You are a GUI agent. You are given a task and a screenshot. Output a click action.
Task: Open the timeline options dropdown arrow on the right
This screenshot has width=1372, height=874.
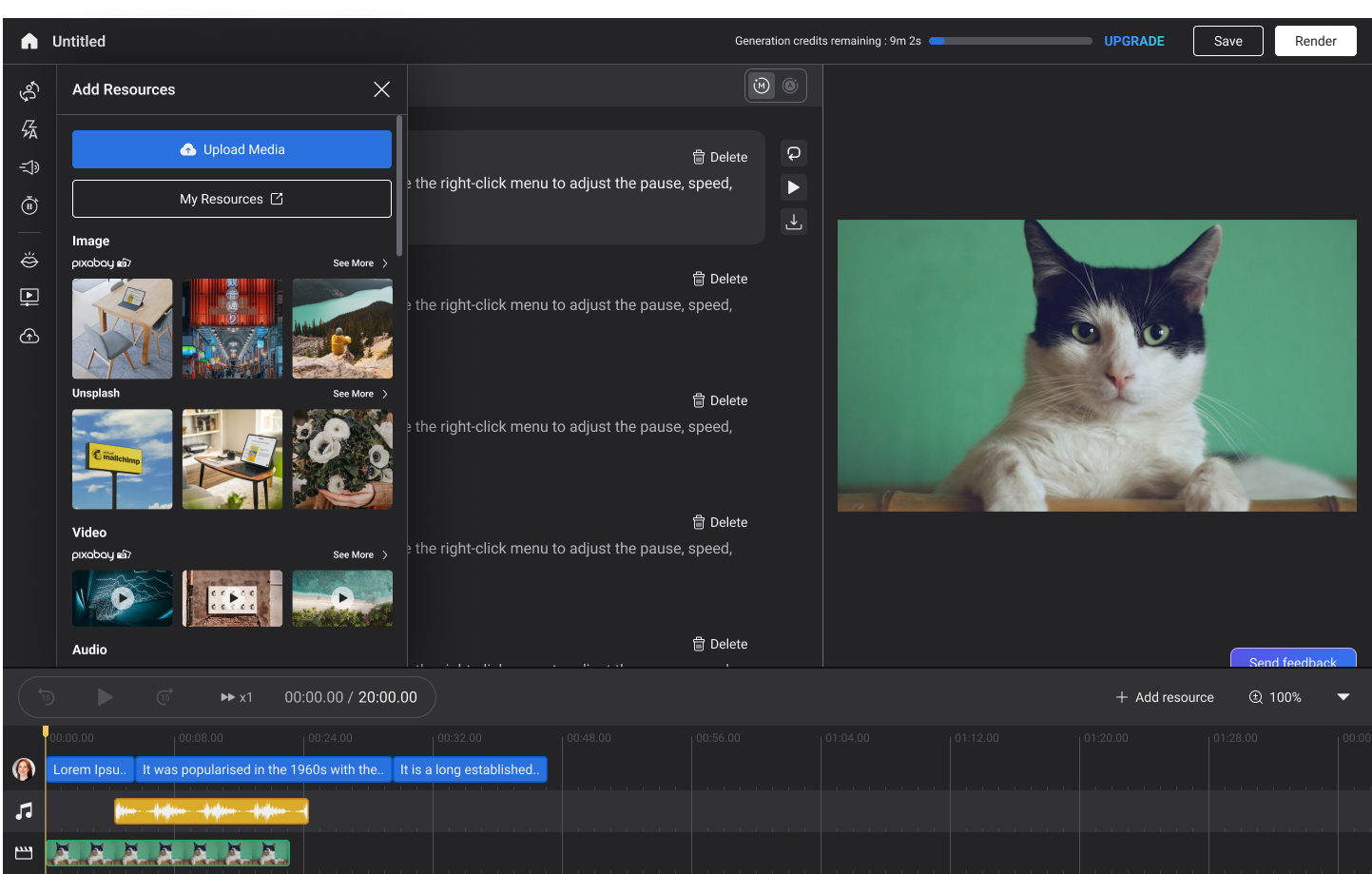click(1343, 696)
